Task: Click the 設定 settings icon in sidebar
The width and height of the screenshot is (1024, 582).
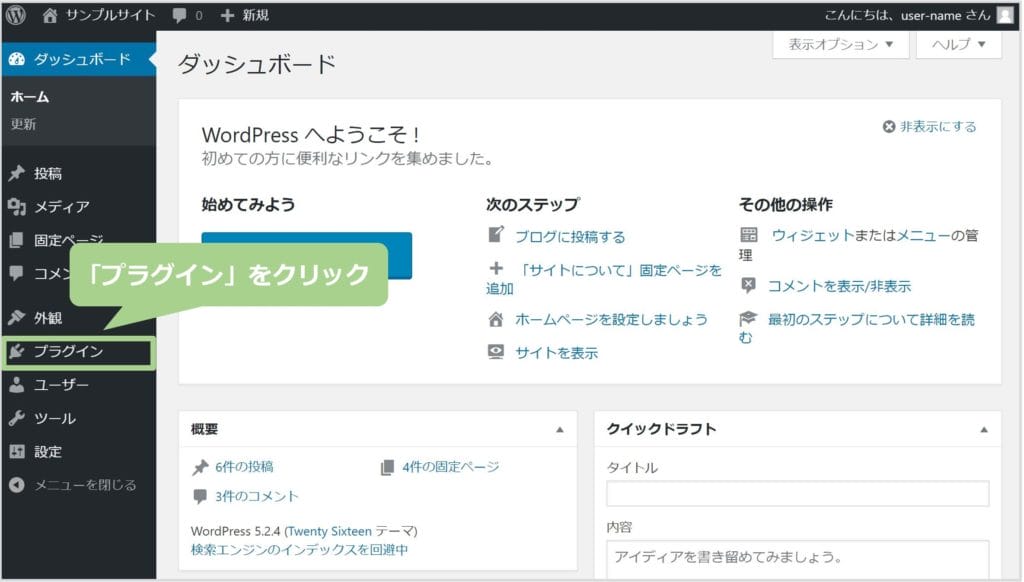Action: (17, 451)
